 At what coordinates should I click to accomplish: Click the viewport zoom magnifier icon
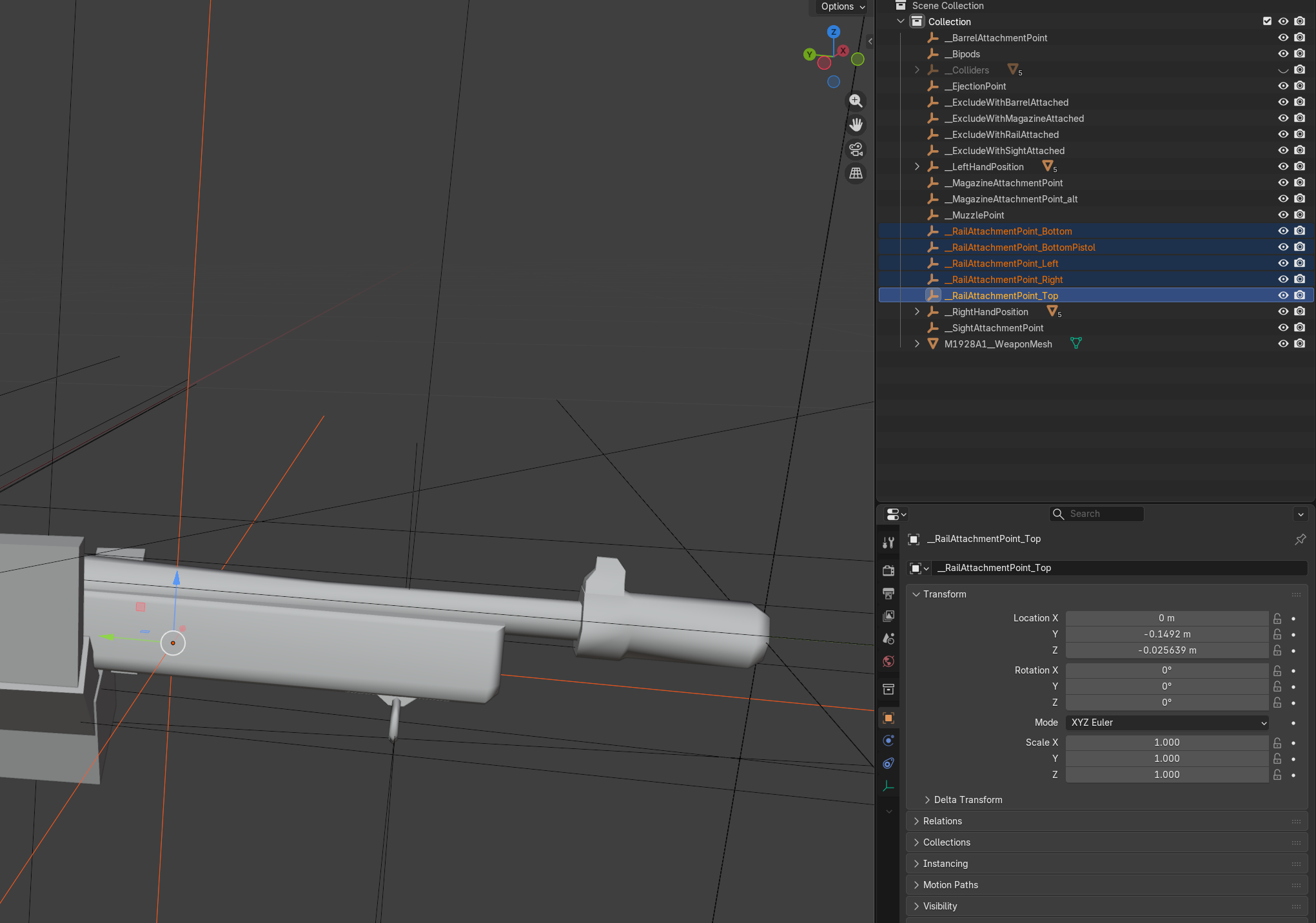[x=856, y=101]
